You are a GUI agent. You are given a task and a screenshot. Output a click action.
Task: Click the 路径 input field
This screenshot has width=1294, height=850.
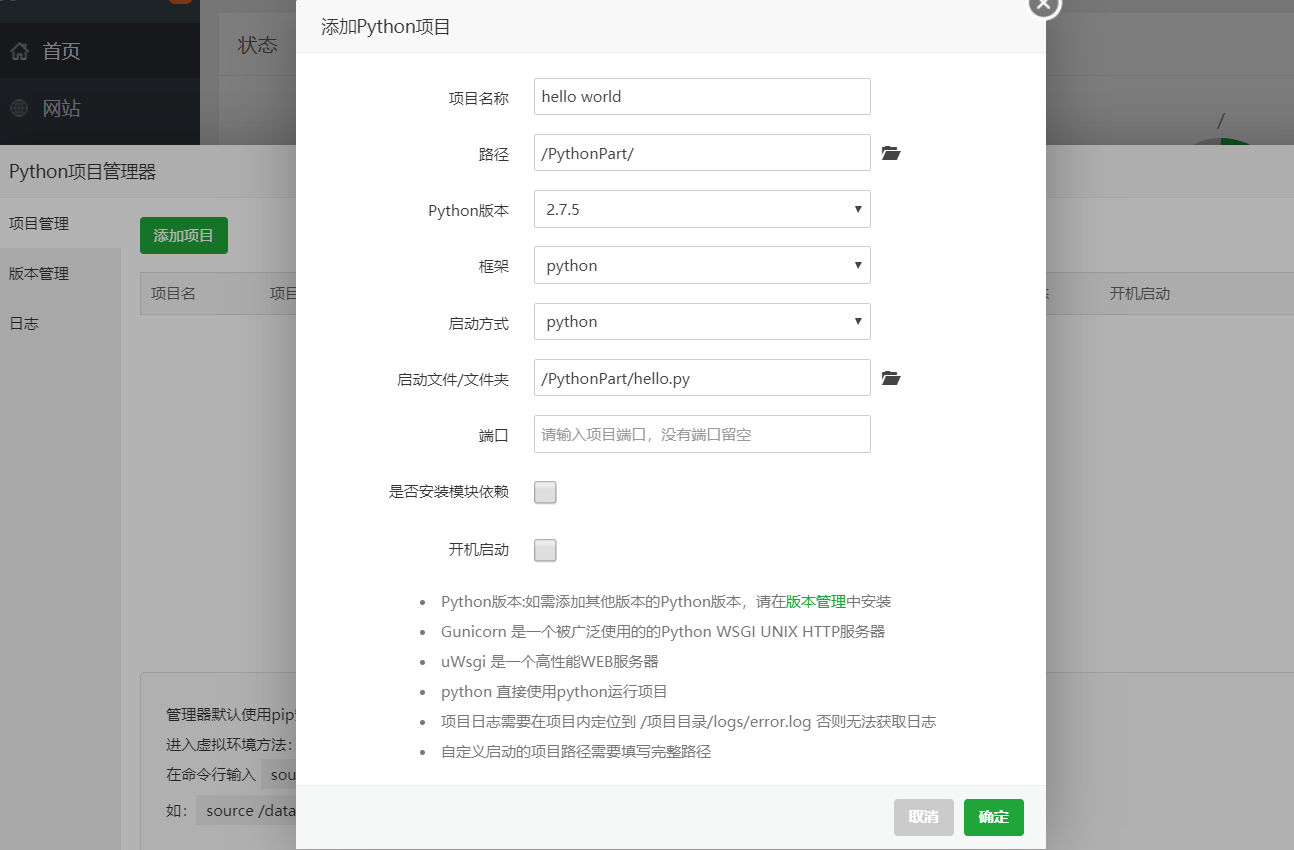[x=702, y=153]
